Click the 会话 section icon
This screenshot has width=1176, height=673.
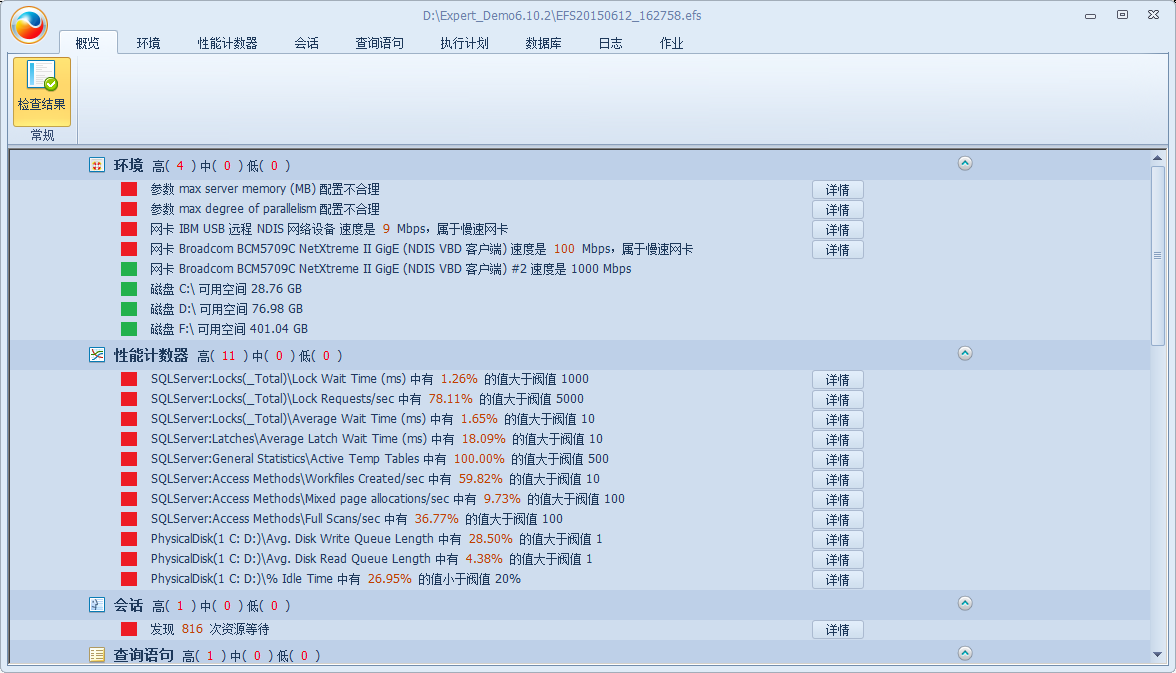[x=97, y=605]
